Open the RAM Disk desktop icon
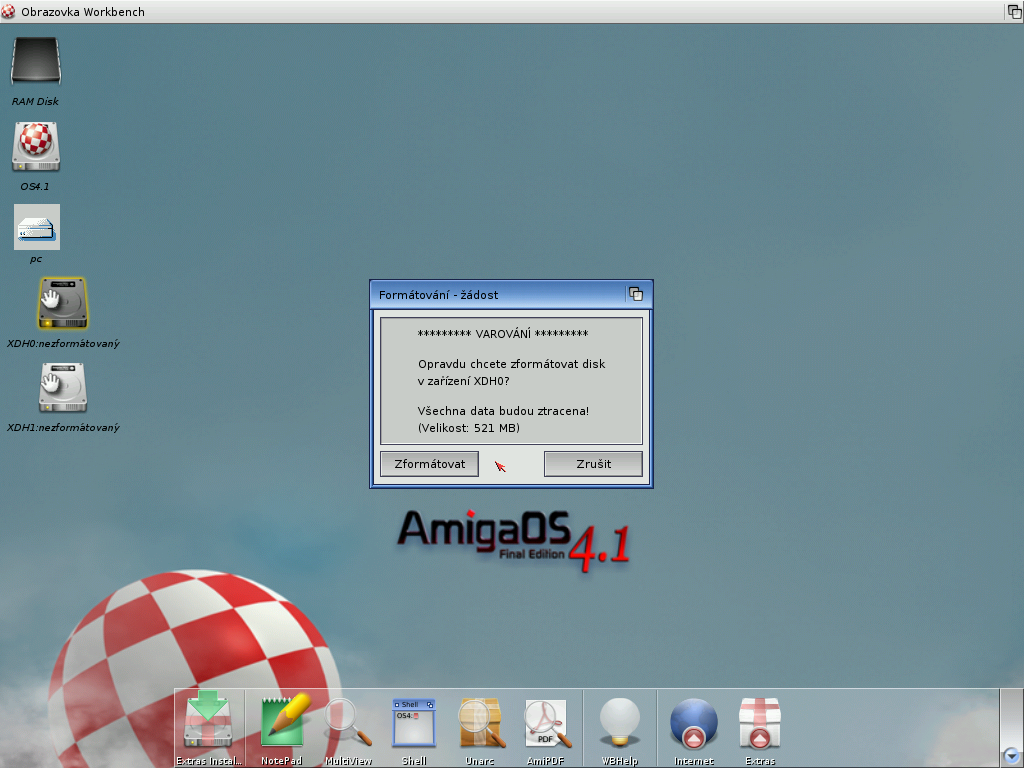1024x768 pixels. coord(36,62)
